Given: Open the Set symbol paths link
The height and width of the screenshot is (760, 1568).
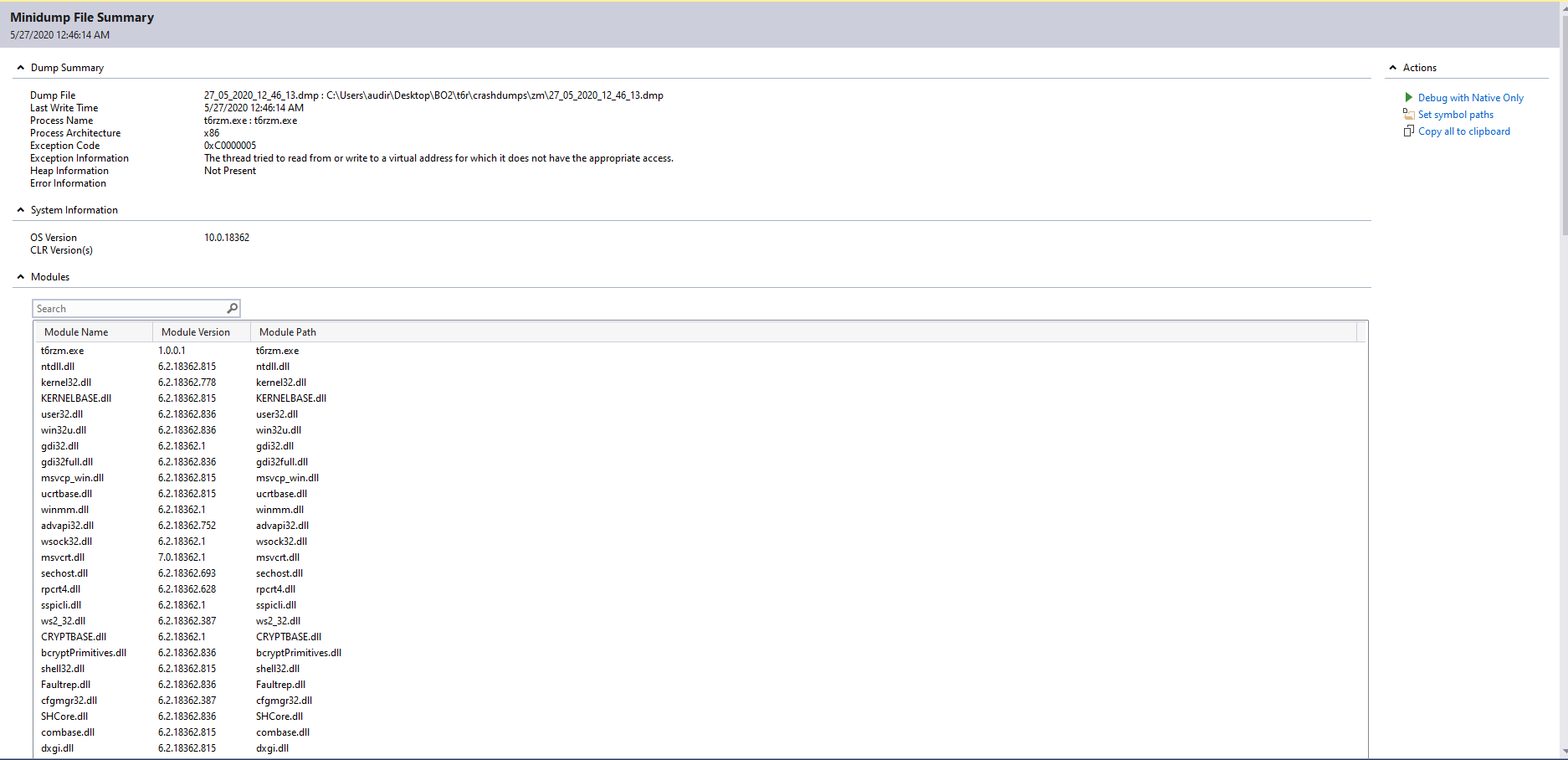Looking at the screenshot, I should click(x=1455, y=115).
